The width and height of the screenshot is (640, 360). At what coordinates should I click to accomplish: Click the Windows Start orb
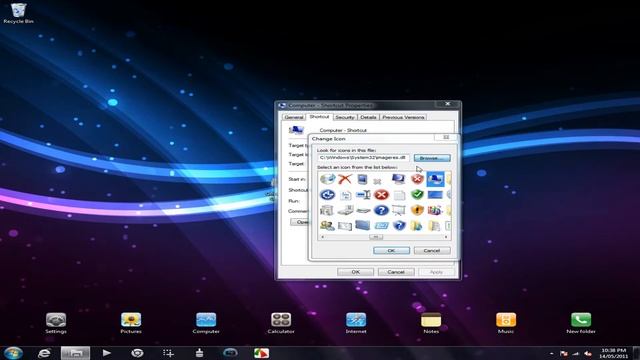pyautogui.click(x=13, y=353)
